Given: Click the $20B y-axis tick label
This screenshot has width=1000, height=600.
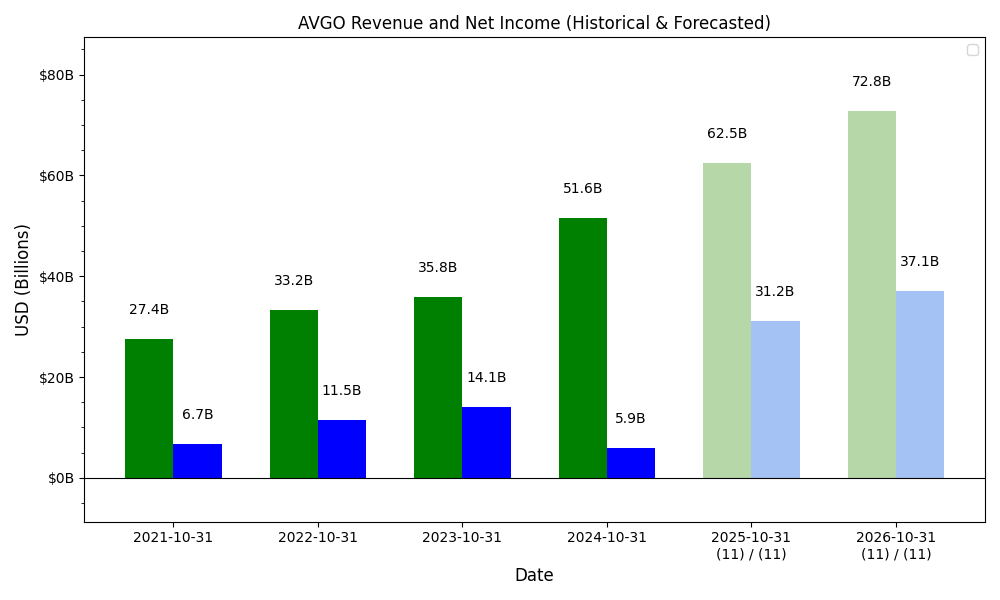Looking at the screenshot, I should [x=57, y=377].
